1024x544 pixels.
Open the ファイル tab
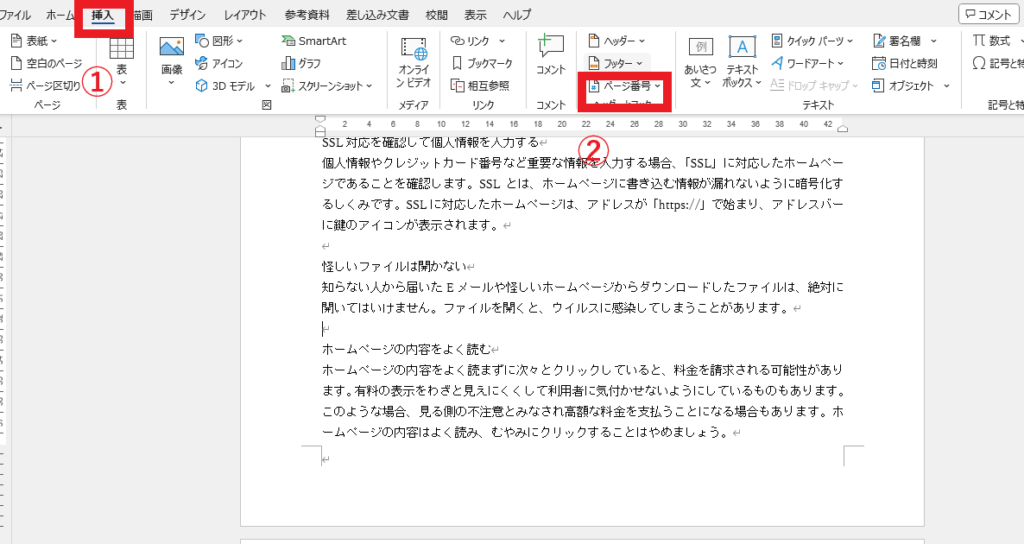(x=15, y=14)
